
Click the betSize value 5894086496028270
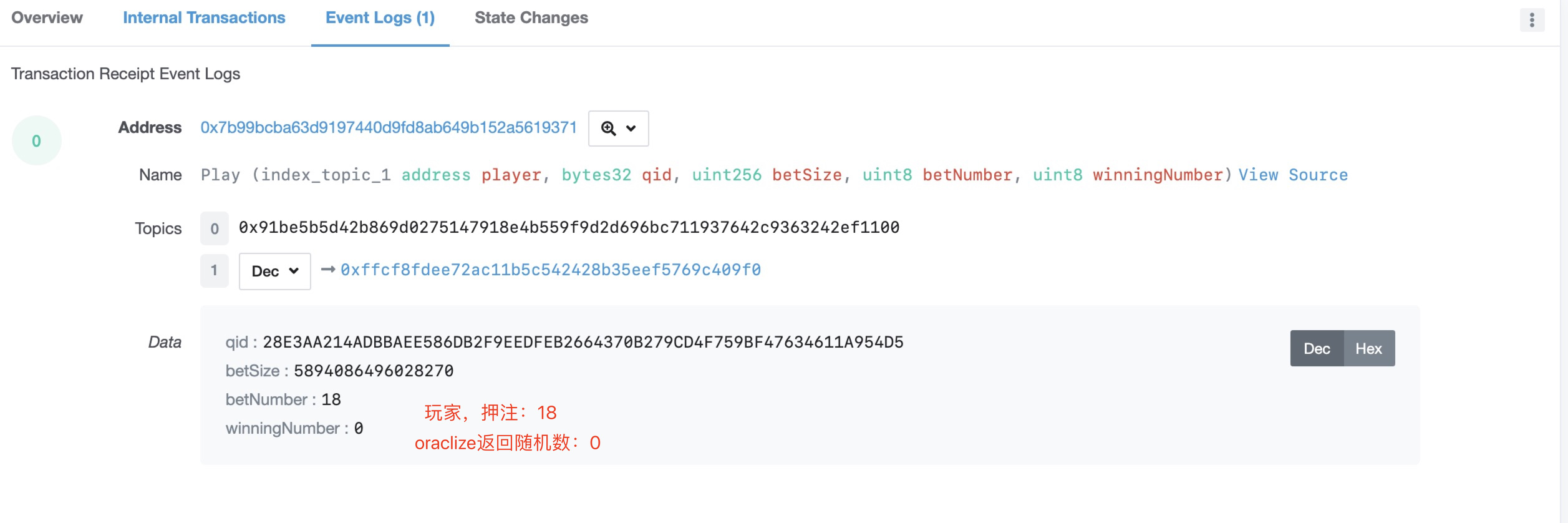[x=374, y=371]
